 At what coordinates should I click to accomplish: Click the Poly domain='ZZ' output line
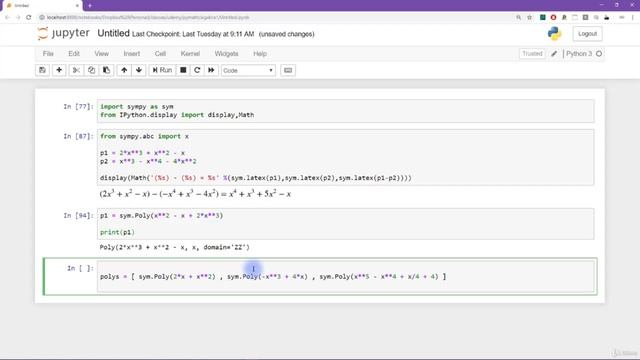coord(175,247)
